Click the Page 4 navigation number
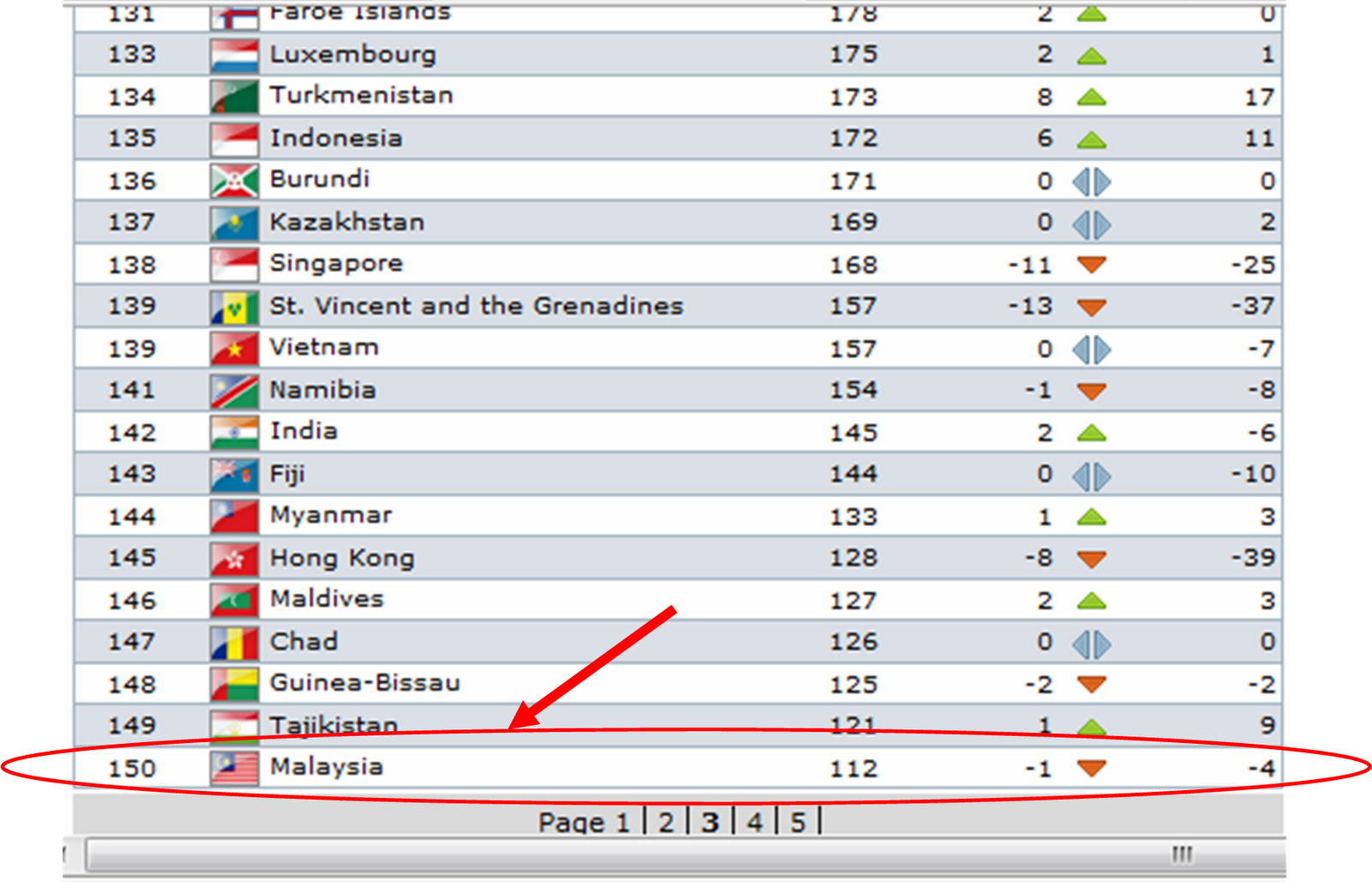The width and height of the screenshot is (1372, 882). point(754,820)
